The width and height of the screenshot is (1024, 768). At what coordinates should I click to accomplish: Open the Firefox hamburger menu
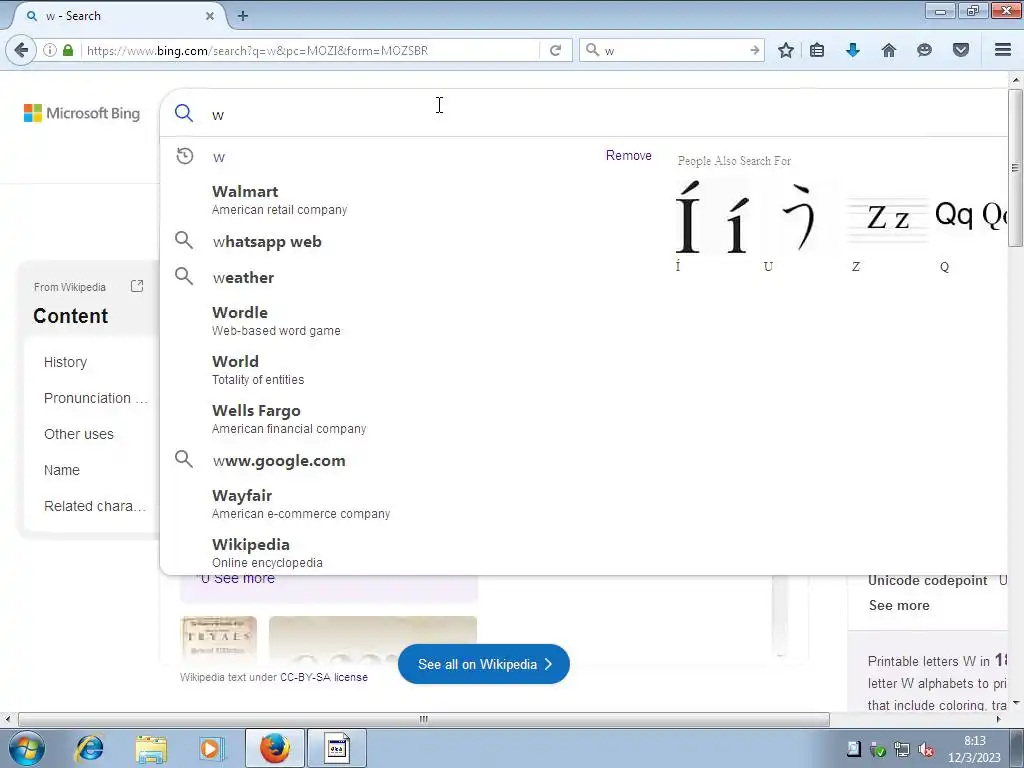pyautogui.click(x=1003, y=50)
